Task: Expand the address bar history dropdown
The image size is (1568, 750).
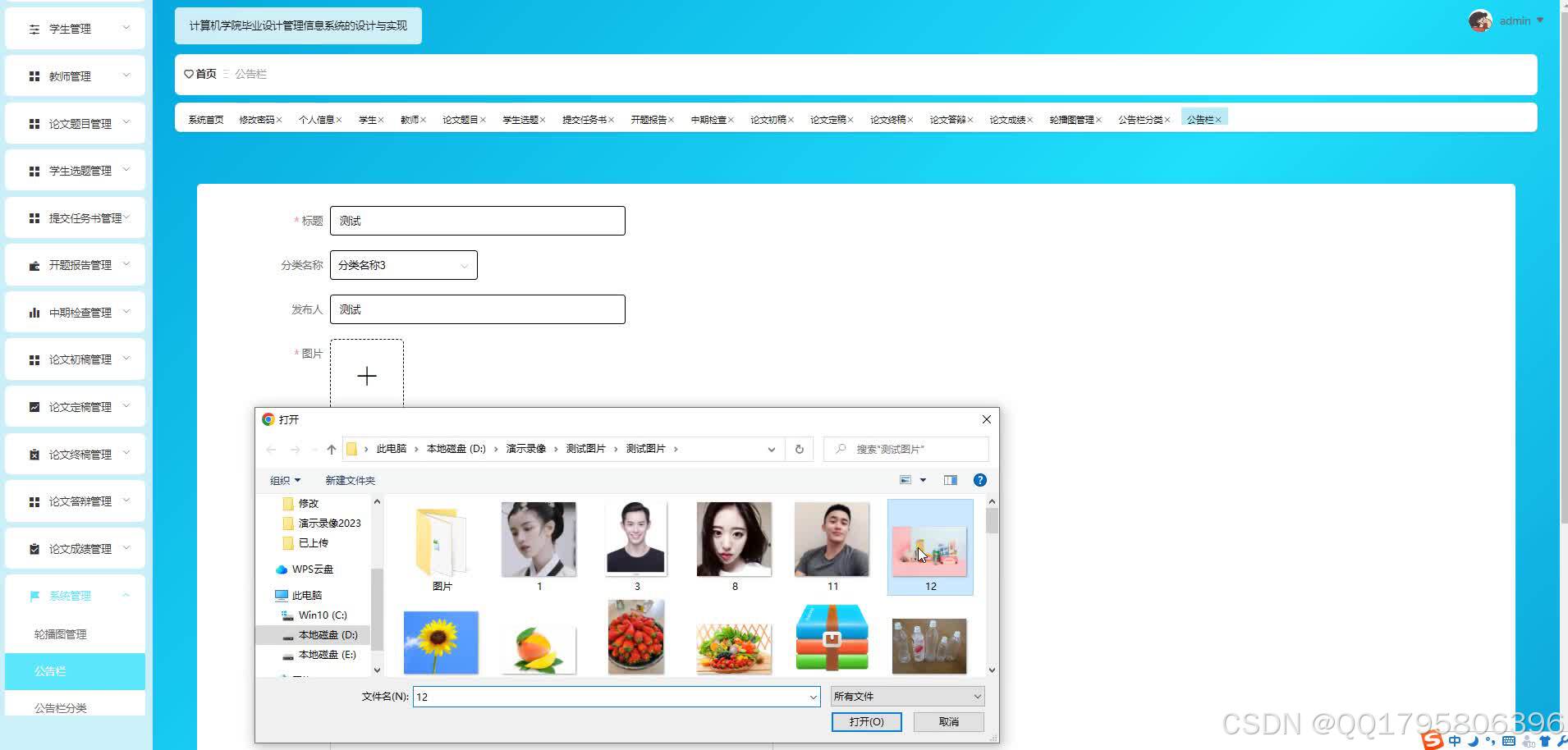Action: pos(771,449)
